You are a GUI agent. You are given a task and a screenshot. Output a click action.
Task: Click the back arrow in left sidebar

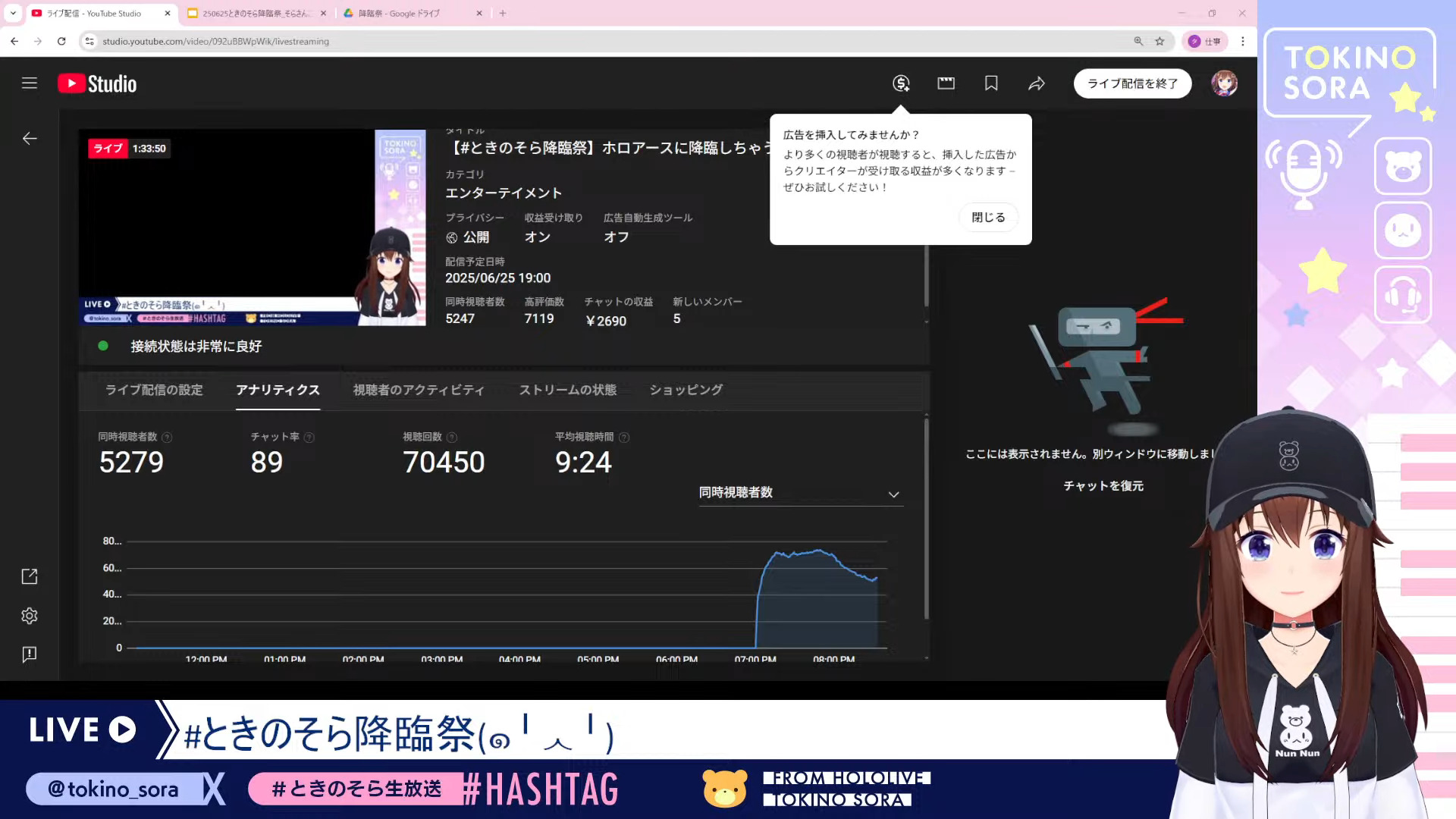coord(30,138)
